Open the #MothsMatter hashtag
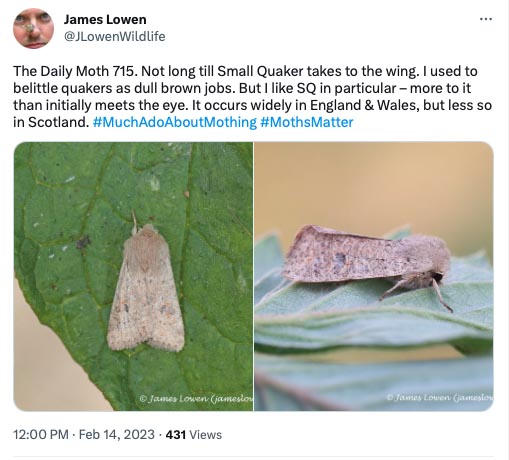This screenshot has height=460, width=509. click(307, 122)
